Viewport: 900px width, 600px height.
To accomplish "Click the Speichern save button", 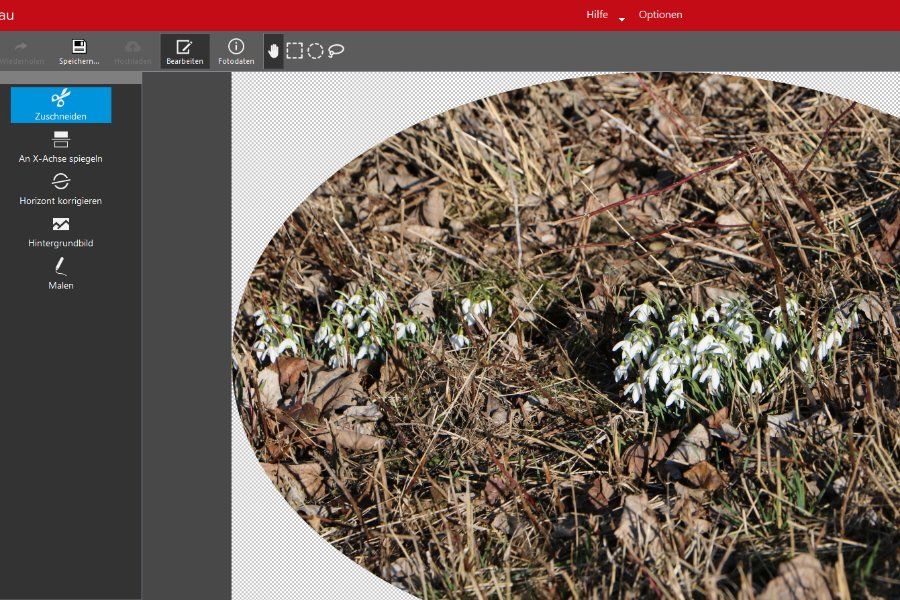I will coord(79,52).
